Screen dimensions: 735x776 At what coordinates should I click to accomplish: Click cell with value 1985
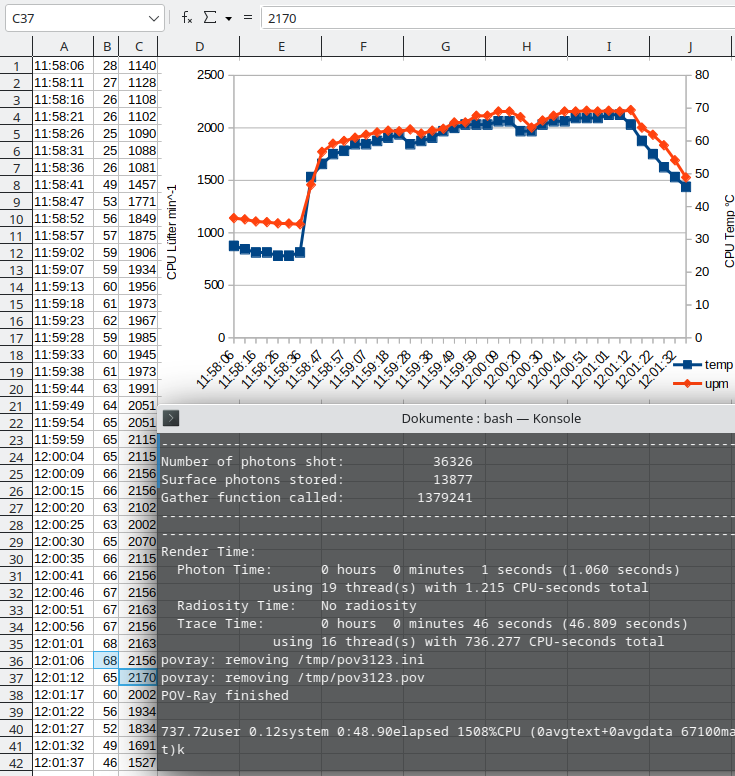(139, 338)
